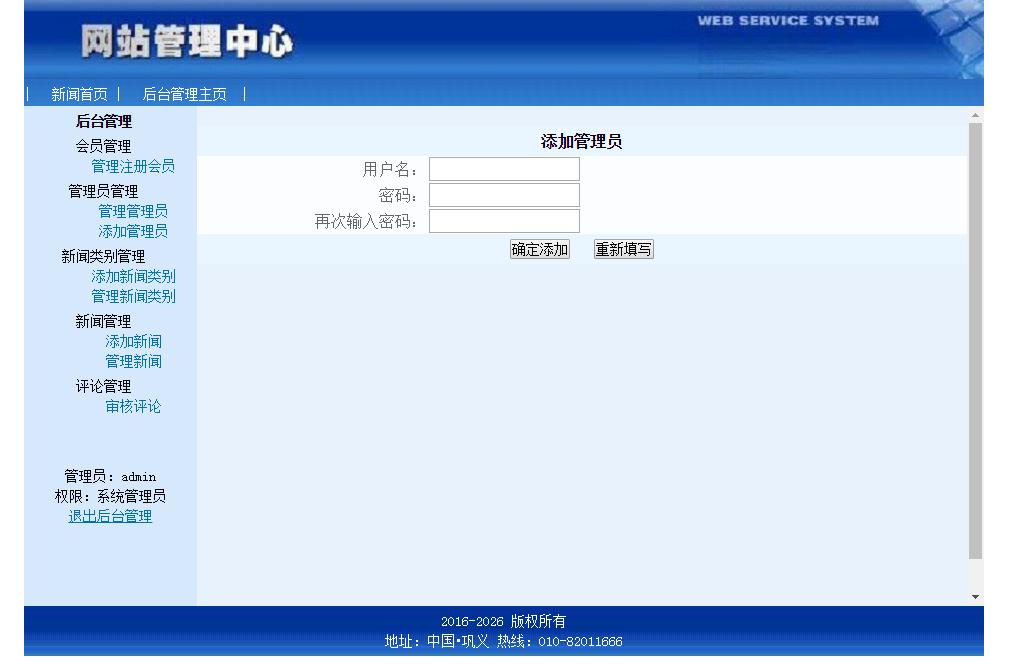Click the 密码 password field
The image size is (1013, 664).
(503, 195)
